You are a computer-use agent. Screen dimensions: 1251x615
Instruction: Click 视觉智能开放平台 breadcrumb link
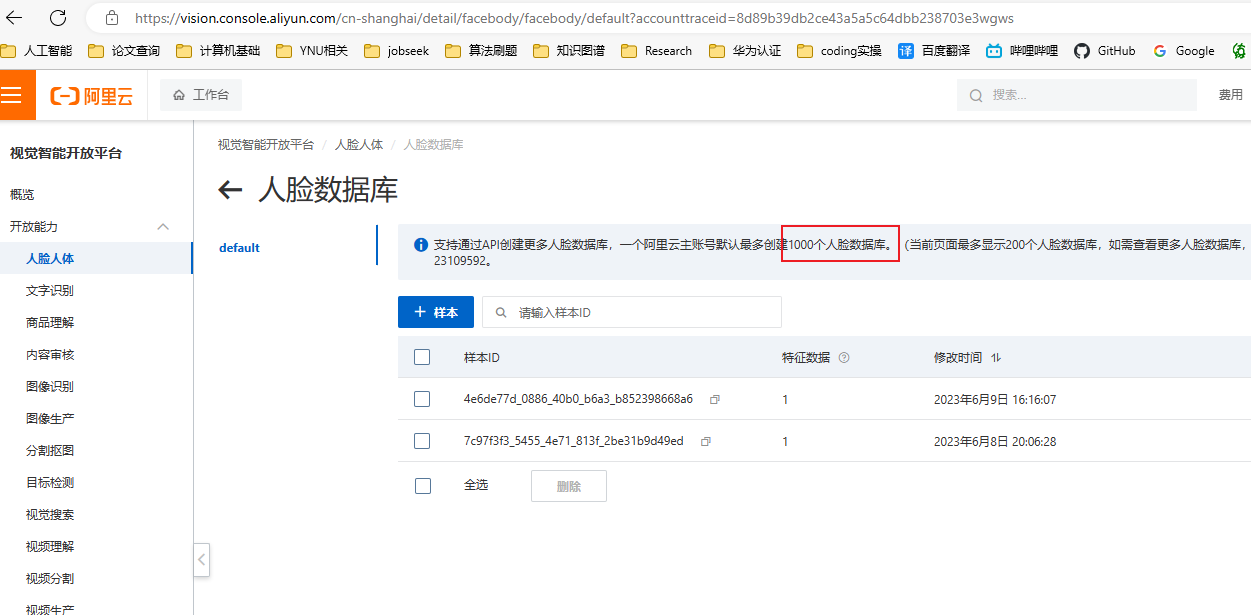click(x=266, y=145)
